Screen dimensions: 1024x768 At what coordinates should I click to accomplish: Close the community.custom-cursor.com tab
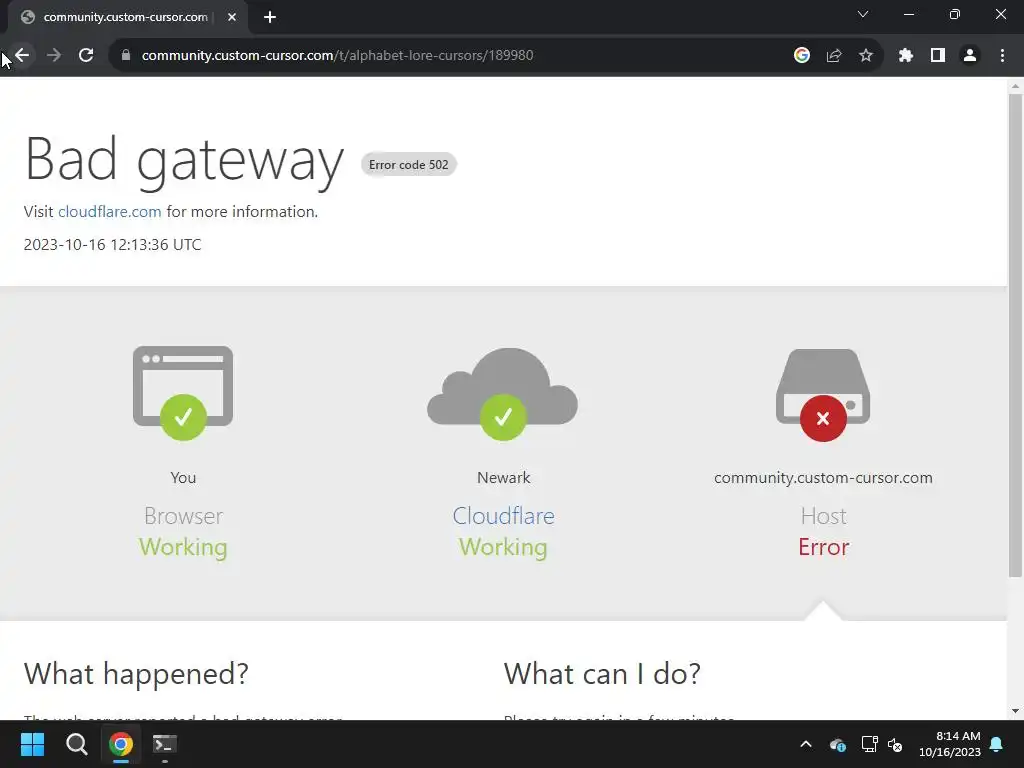pyautogui.click(x=232, y=18)
